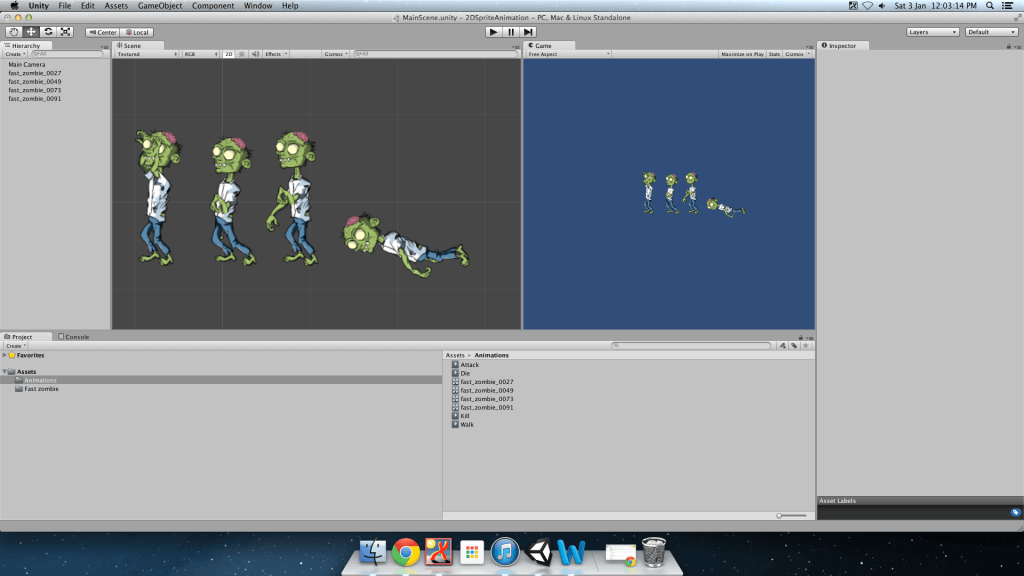Open the Component menu
Viewport: 1024px width, 576px height.
tap(213, 6)
